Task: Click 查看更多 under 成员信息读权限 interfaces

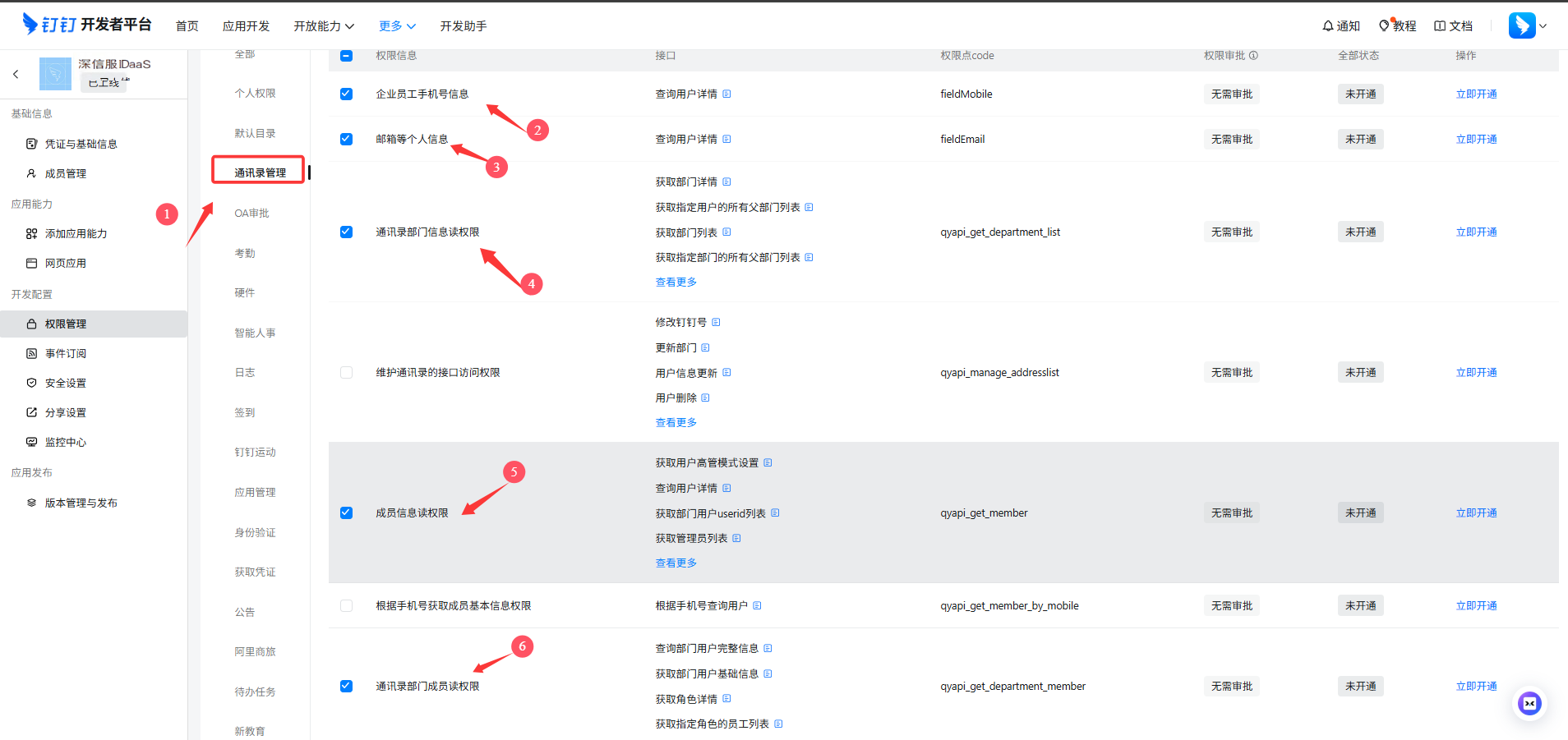Action: (x=676, y=563)
